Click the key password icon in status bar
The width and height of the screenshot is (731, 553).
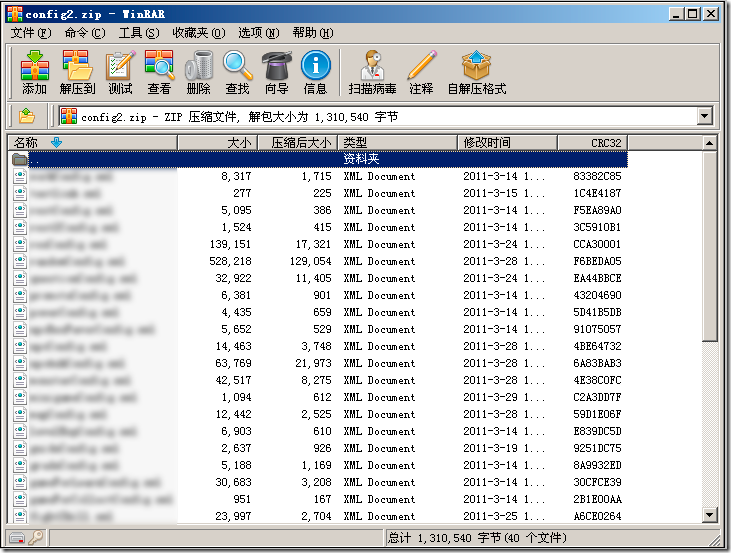35,538
